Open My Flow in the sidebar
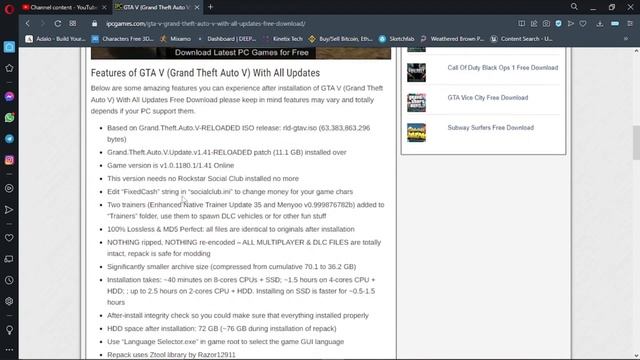Image resolution: width=640 pixels, height=360 pixels. tap(9, 210)
